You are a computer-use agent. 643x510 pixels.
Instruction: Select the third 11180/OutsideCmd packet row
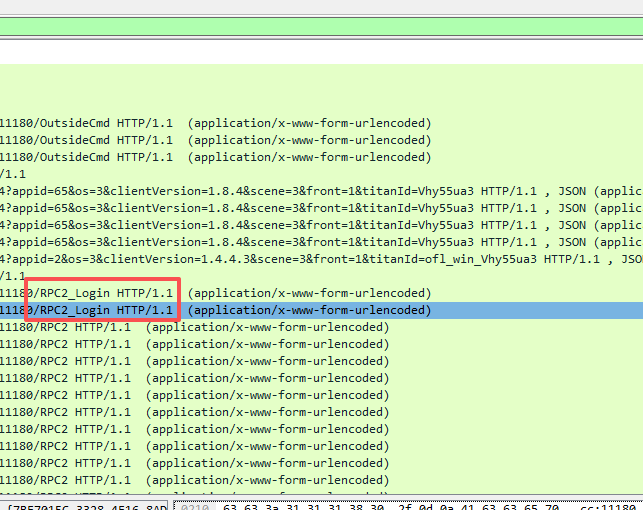coord(322,157)
